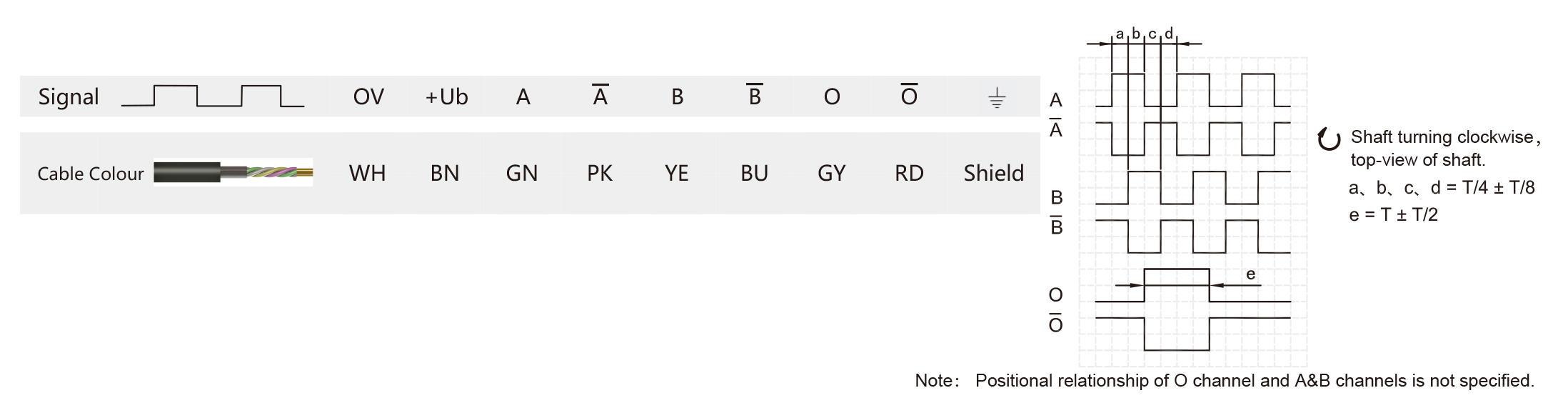Click the "e = T ± T/2" formula text
The image size is (1568, 403).
coord(1393,214)
